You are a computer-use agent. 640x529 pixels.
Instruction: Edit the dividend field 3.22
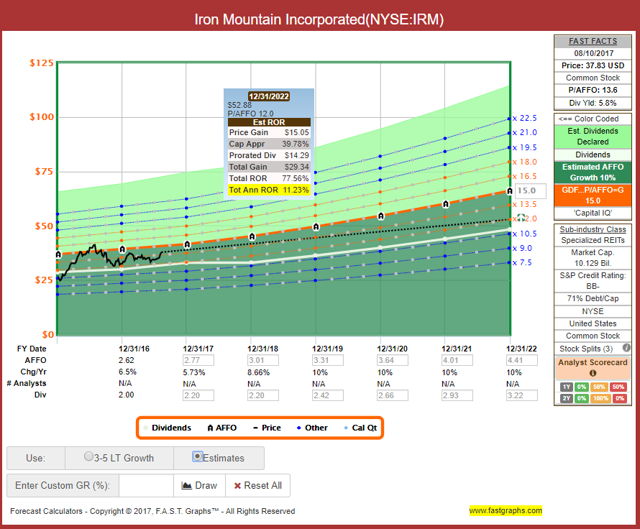tap(522, 396)
